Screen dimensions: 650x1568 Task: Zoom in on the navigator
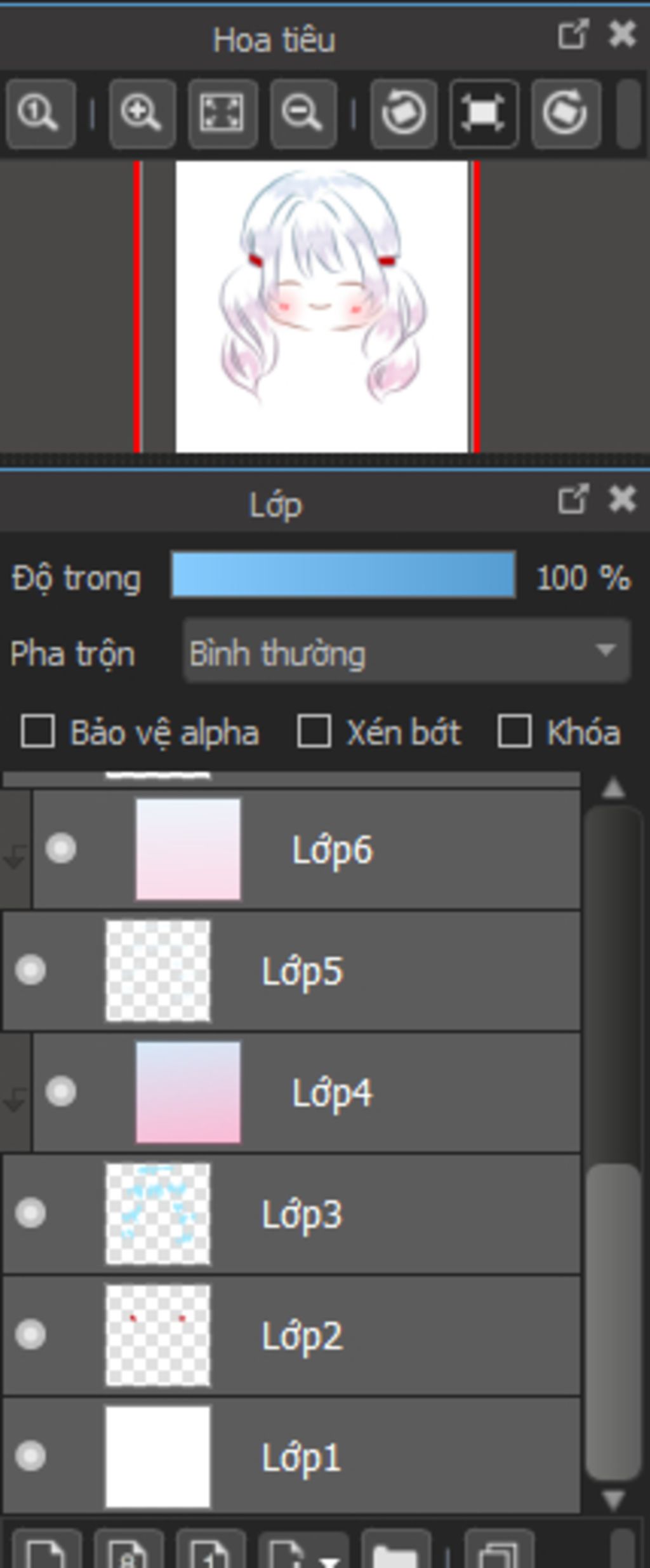(142, 113)
